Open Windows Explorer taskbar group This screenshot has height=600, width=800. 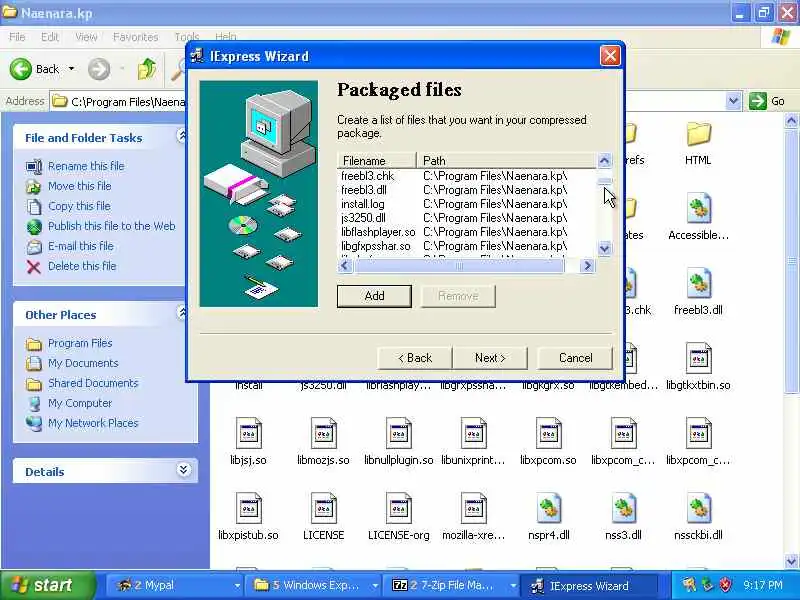click(313, 585)
